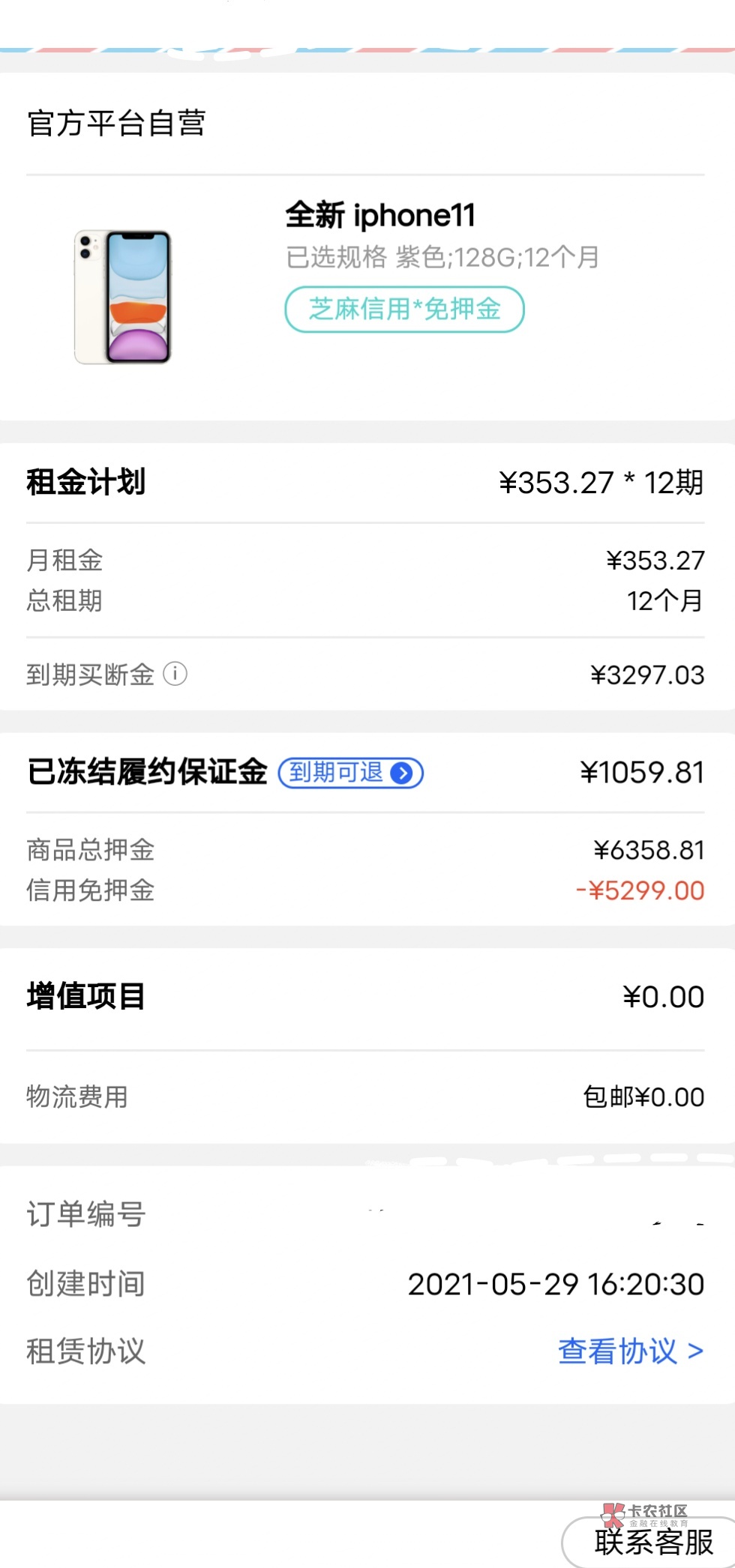Tap the info icon beside 到期买断金

click(x=175, y=674)
